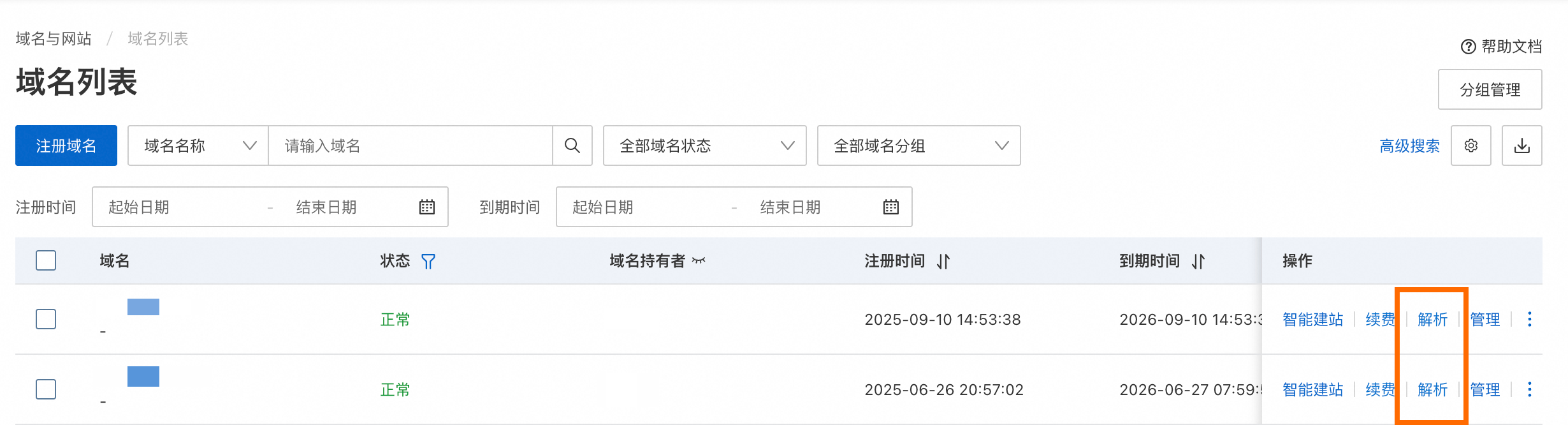1568x425 pixels.
Task: Open column settings gear icon
Action: 1470,145
